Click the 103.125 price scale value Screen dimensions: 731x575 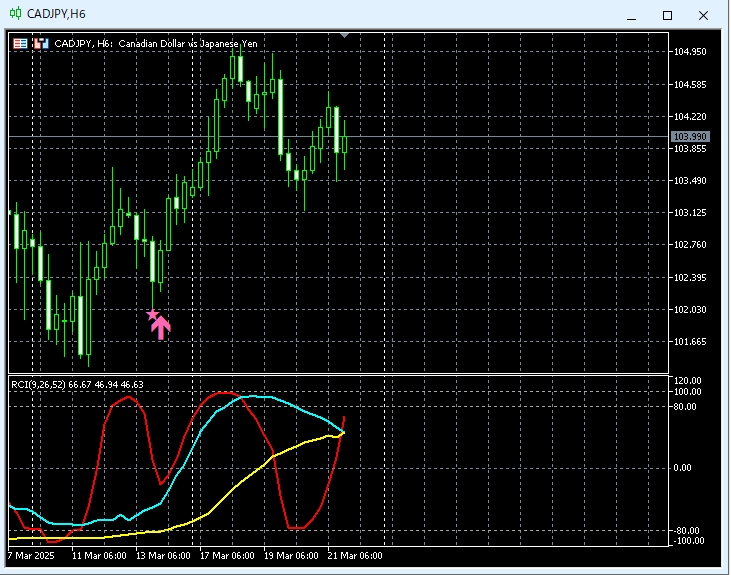click(x=690, y=213)
